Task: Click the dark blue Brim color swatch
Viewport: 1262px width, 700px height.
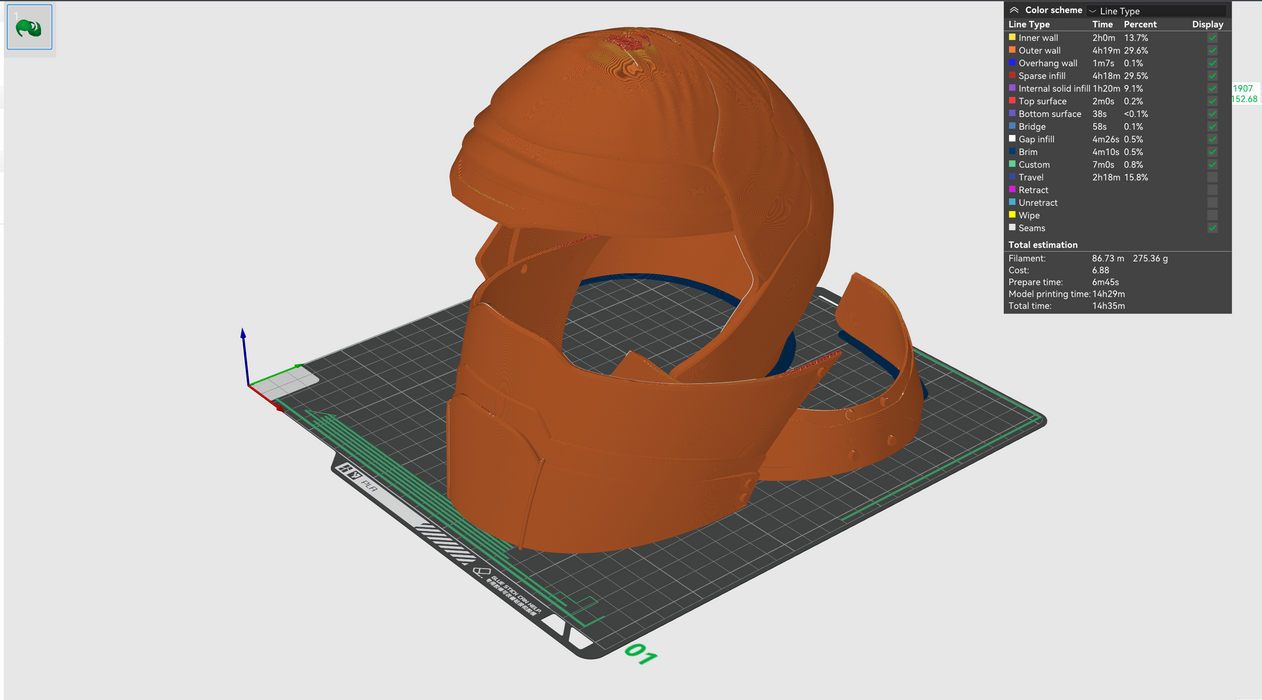Action: click(x=1012, y=152)
